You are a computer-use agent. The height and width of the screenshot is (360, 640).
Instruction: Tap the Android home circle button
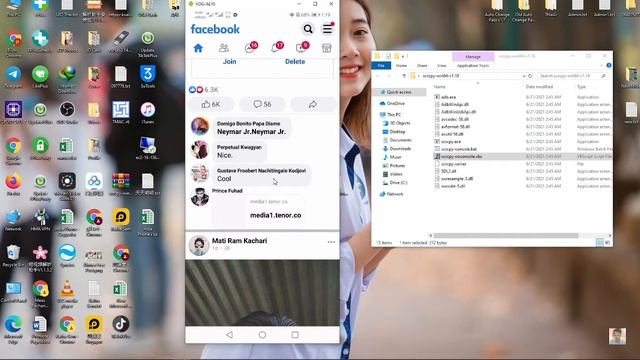click(x=262, y=335)
